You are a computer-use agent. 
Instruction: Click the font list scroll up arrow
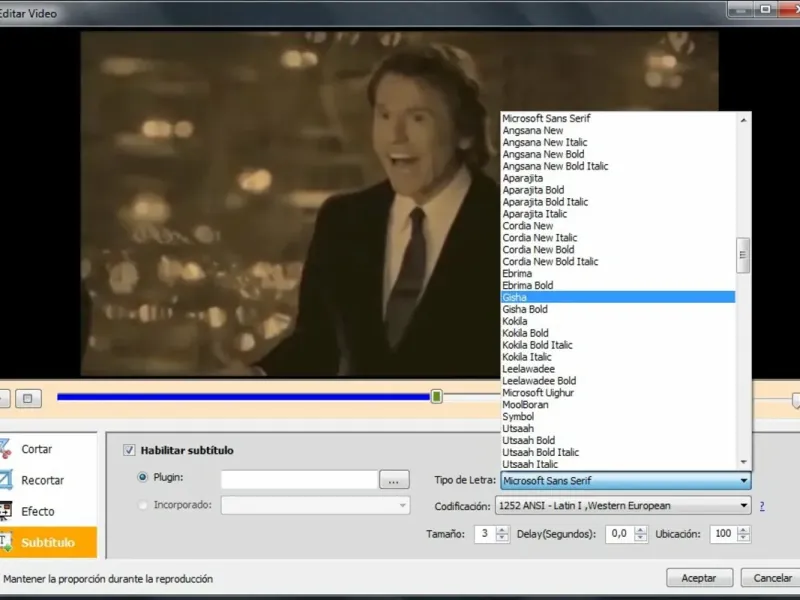coord(743,119)
